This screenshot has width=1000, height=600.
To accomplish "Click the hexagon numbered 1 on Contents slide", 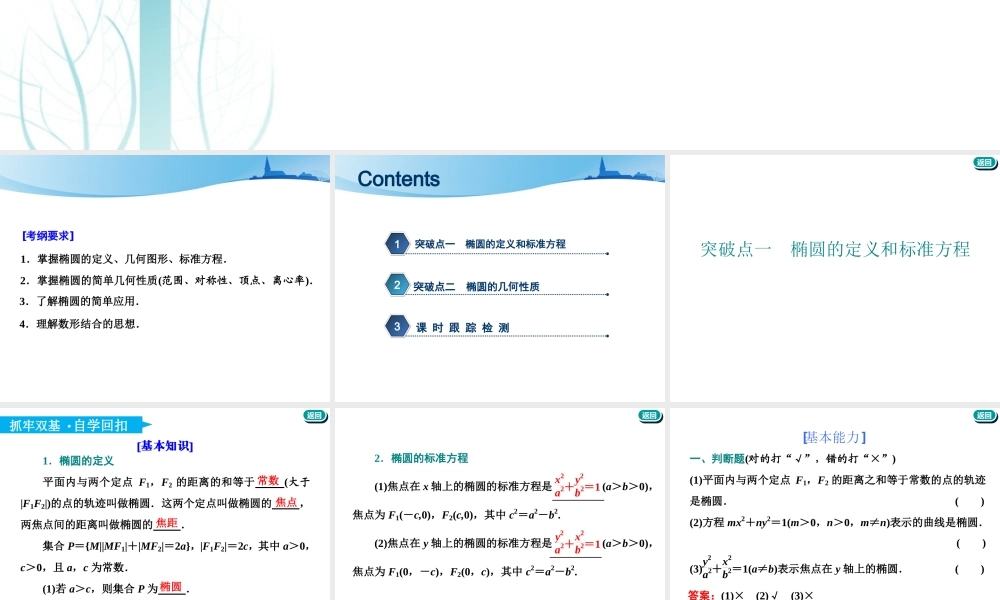I will tap(397, 244).
